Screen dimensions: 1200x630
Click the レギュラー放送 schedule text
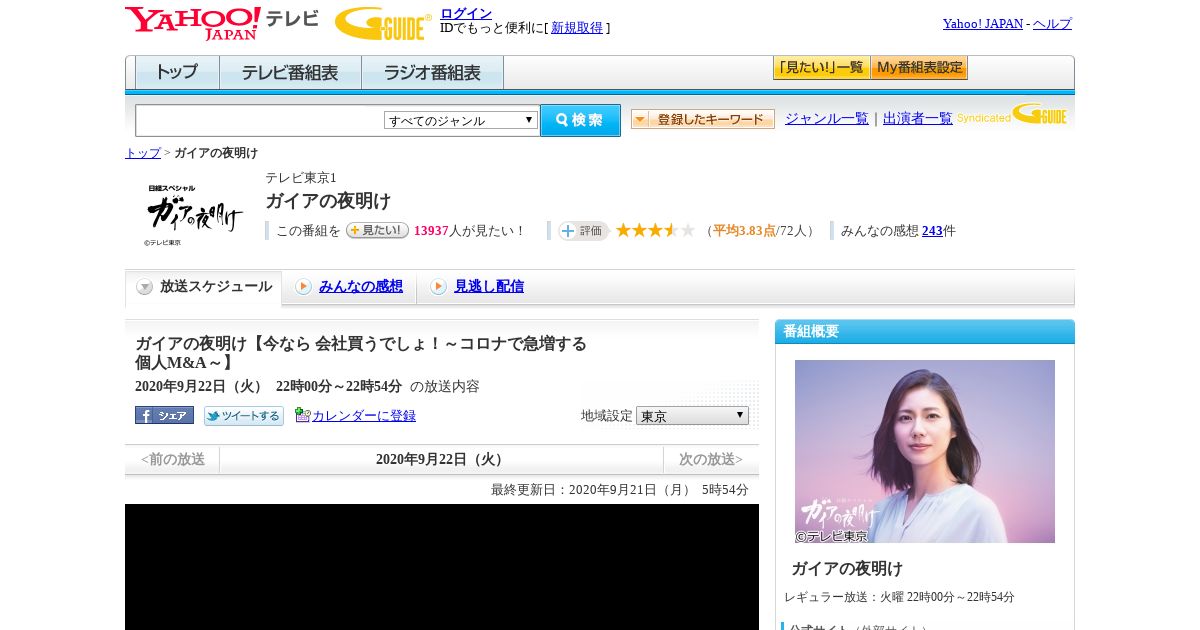[899, 597]
